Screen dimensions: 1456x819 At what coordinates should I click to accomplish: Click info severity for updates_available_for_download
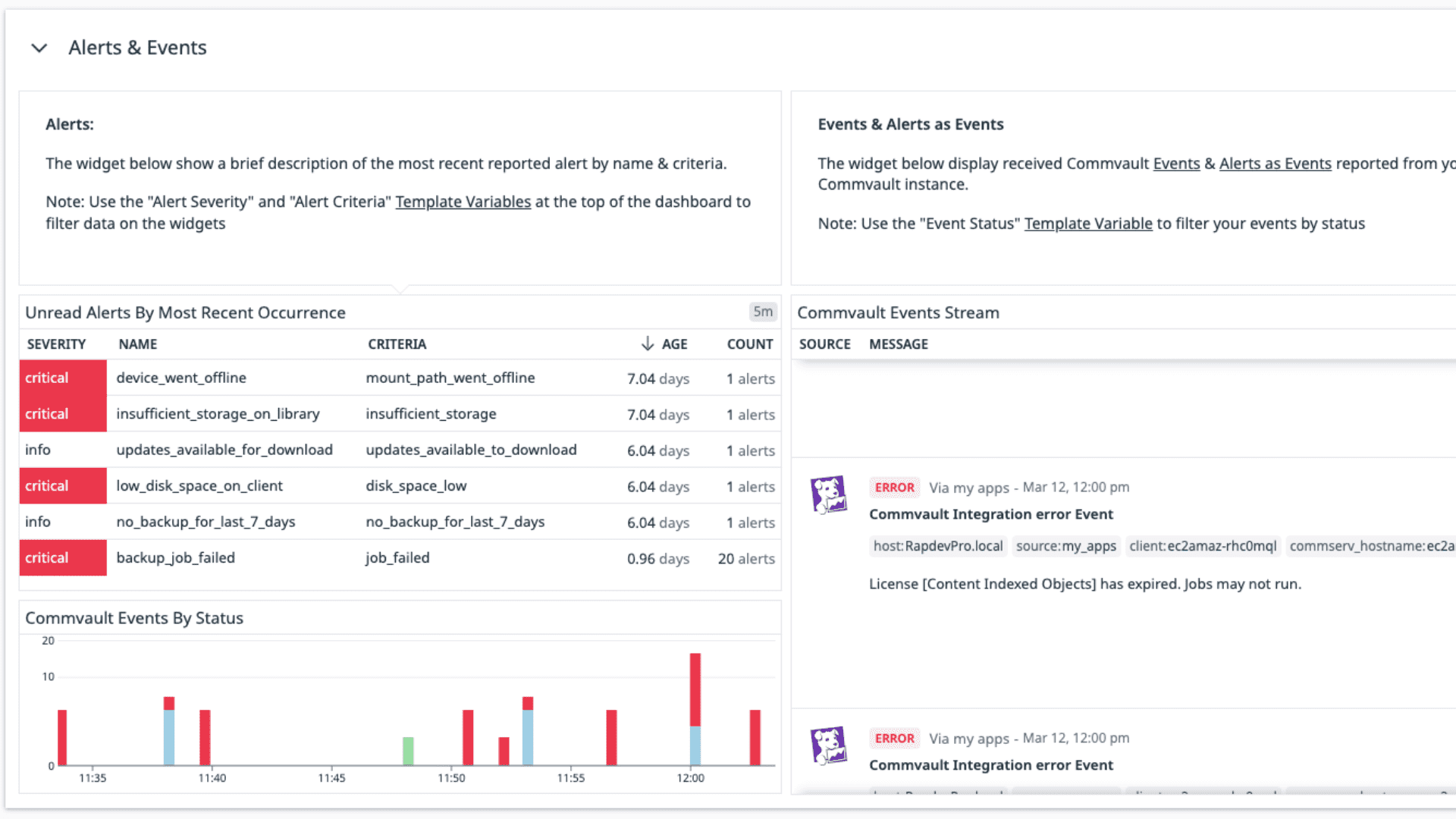tap(38, 450)
